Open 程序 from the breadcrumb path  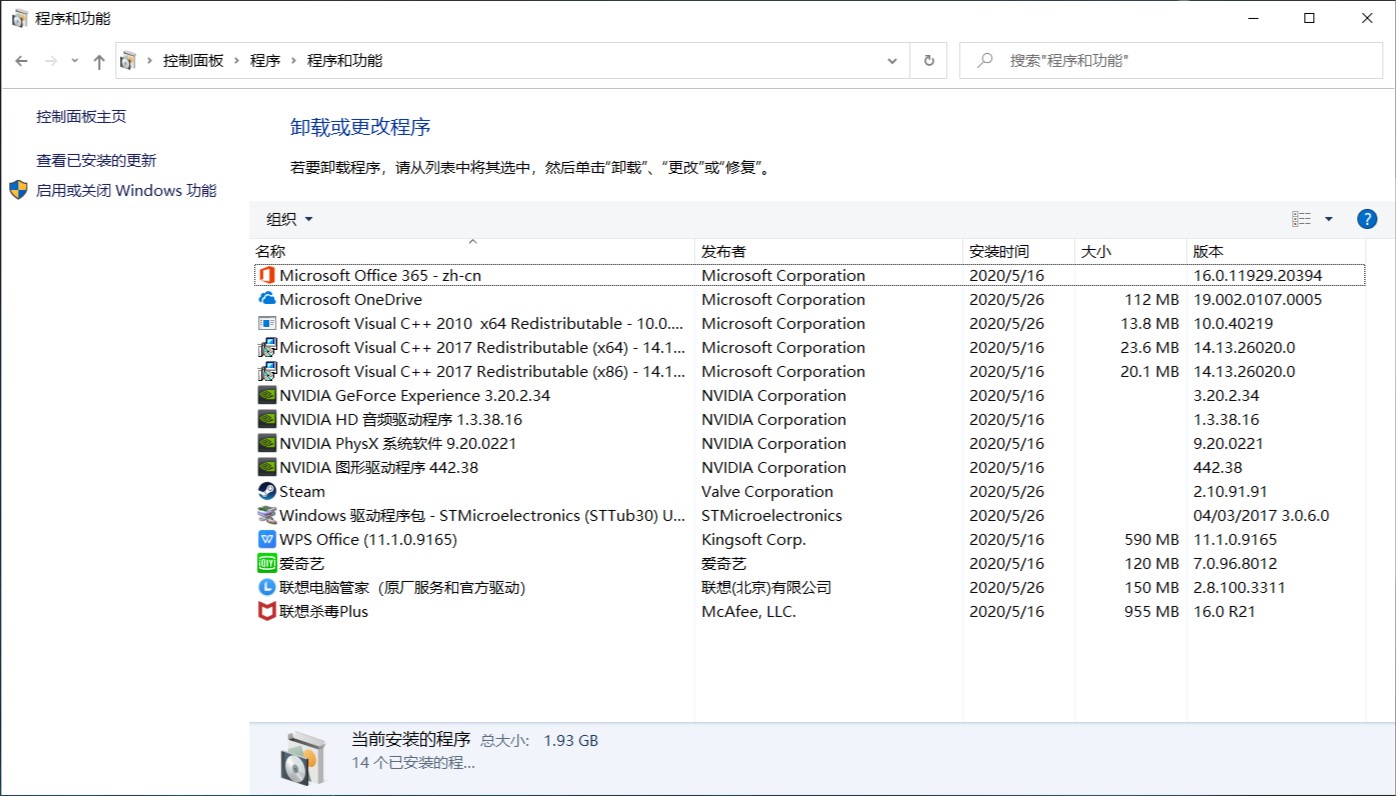tap(265, 60)
